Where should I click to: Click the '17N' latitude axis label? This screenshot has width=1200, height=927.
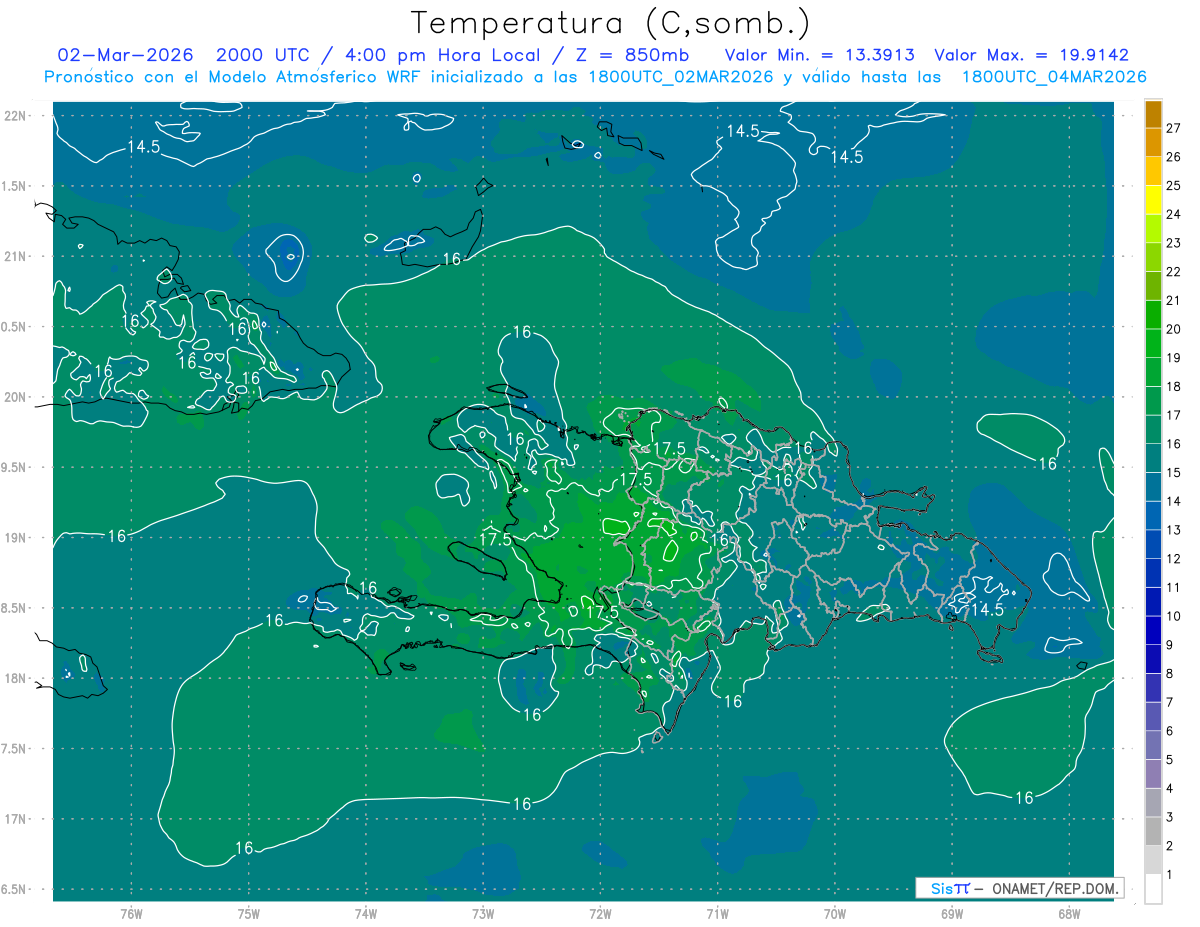(14, 819)
